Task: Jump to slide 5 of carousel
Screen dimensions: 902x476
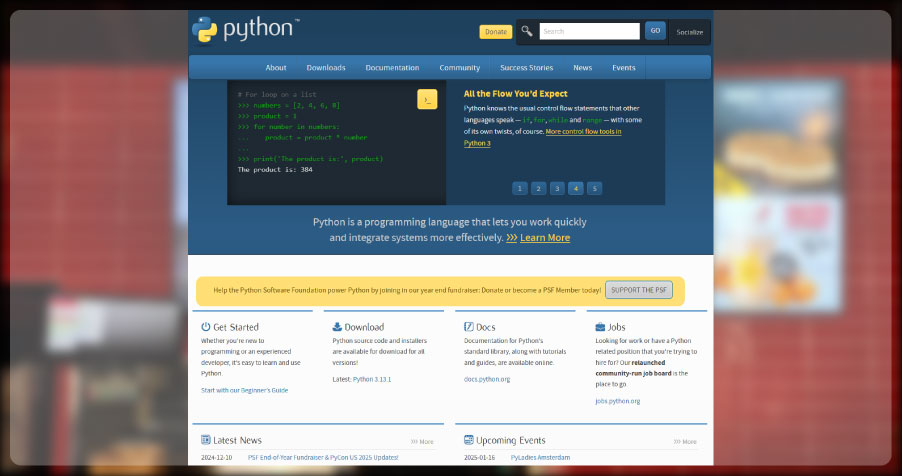Action: (x=594, y=188)
